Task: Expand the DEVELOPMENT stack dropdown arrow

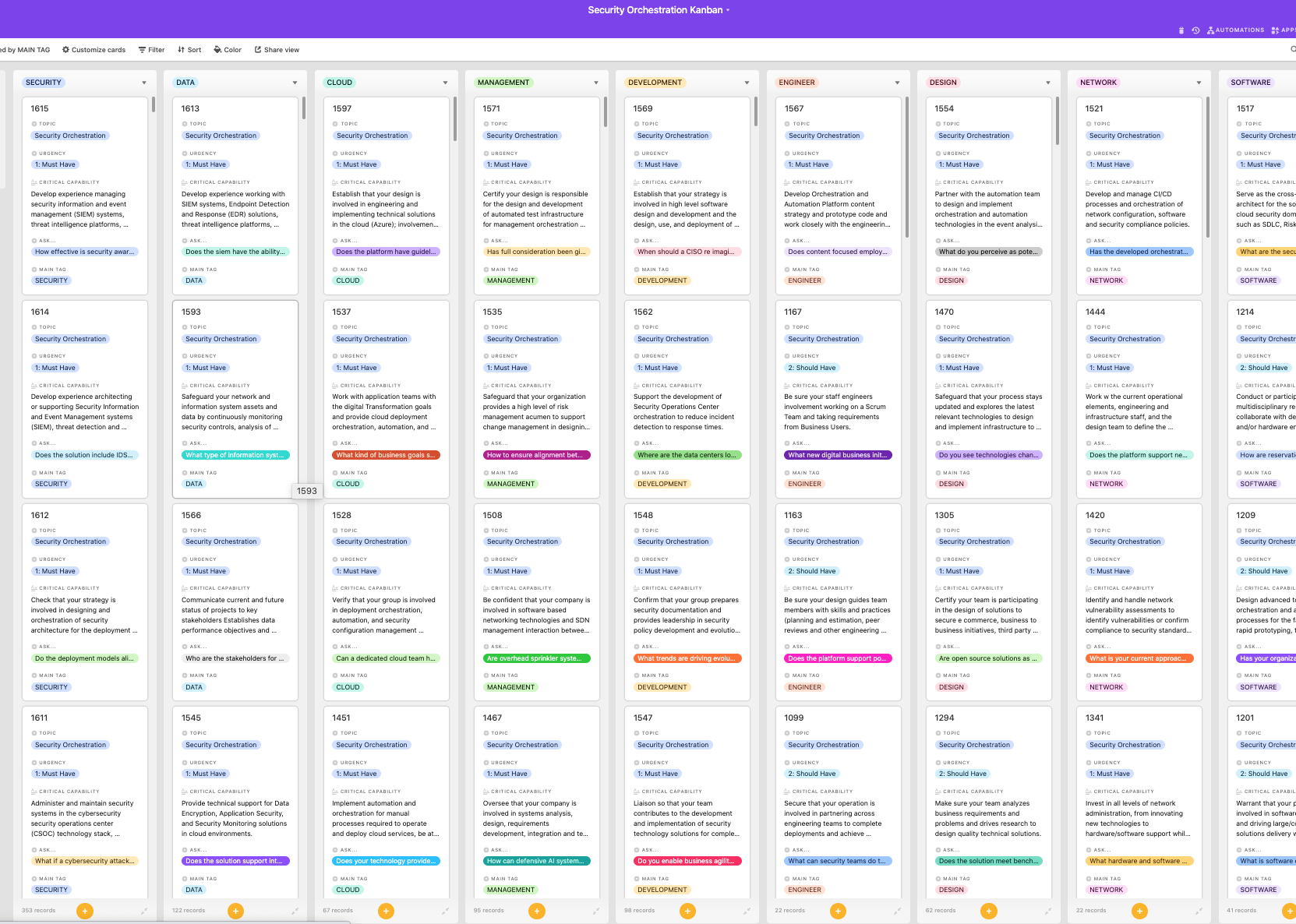Action: coord(747,83)
